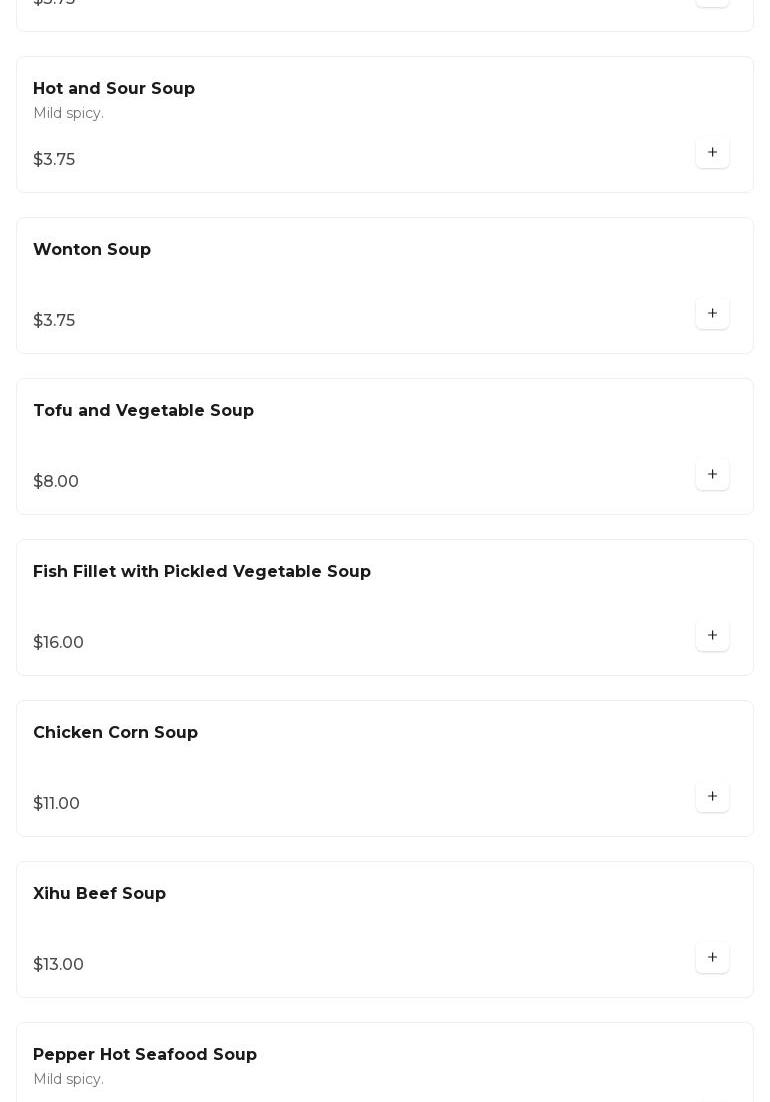Click the $13.00 Xihu Beef Soup price
Screen dimensions: 770x1102
tap(58, 965)
